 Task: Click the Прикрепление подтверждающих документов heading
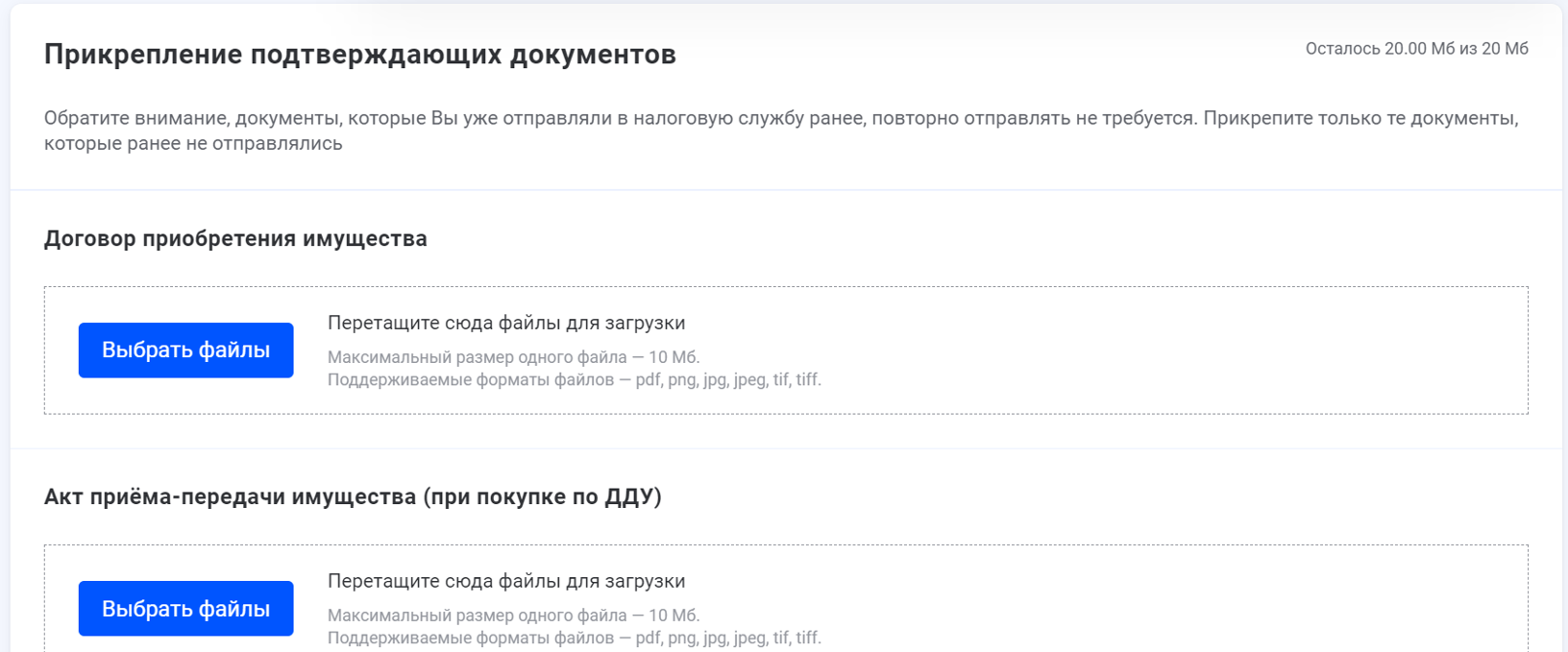(359, 55)
